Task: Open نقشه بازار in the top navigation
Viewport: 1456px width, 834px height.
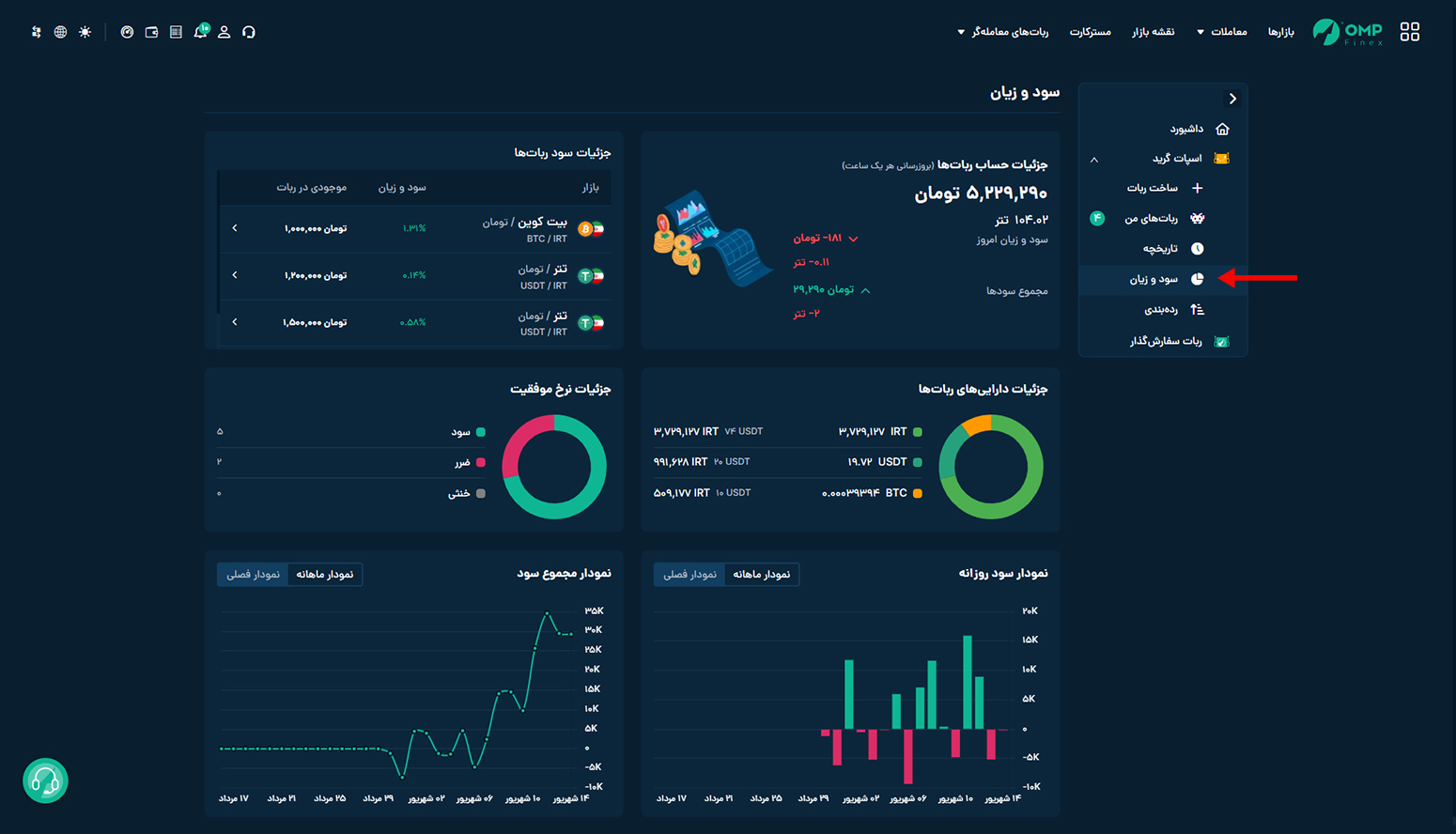Action: click(x=1153, y=32)
